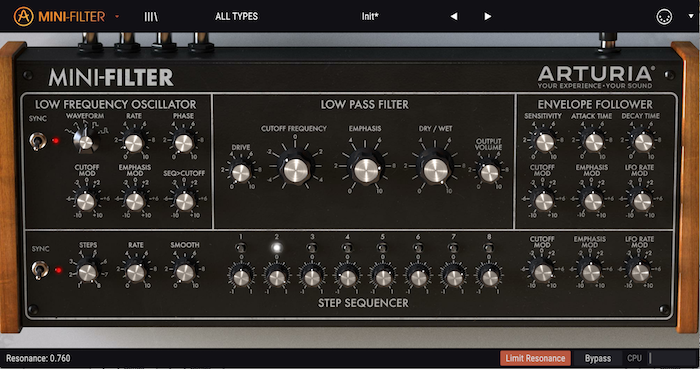
Task: Expand the Mini-Filter menu arrow
Action: coord(117,17)
